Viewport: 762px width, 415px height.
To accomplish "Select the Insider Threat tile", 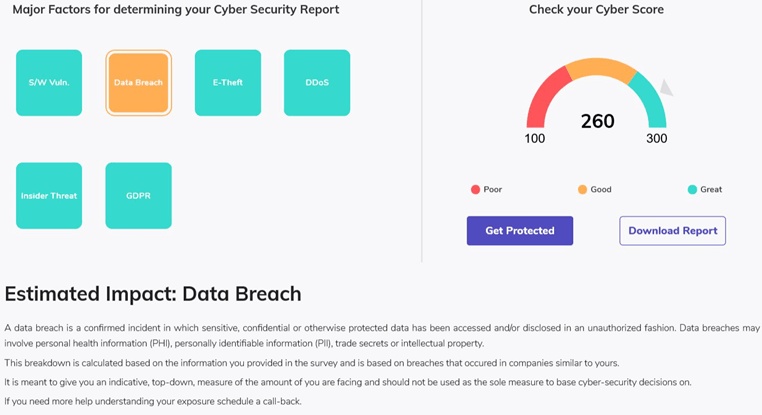I will [x=49, y=195].
